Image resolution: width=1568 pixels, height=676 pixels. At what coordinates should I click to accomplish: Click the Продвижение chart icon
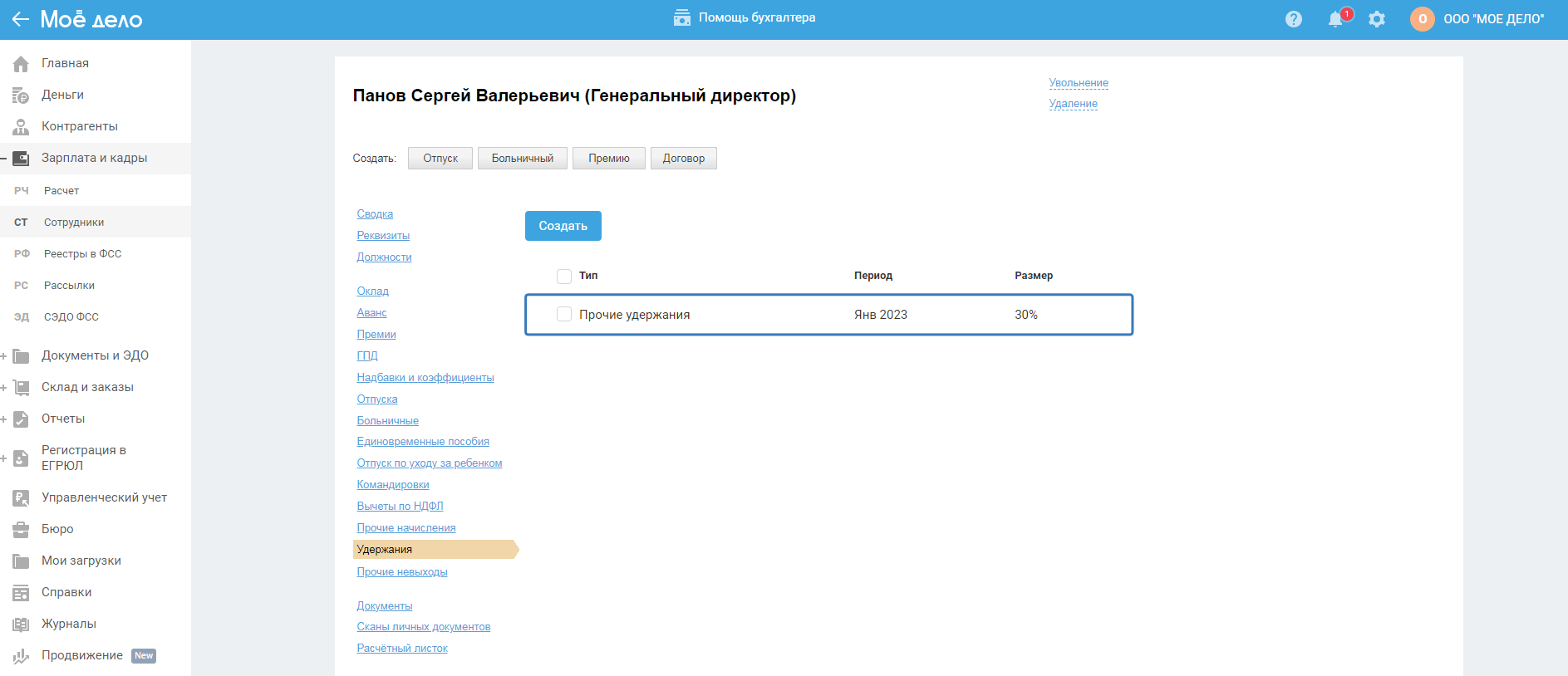tap(21, 656)
